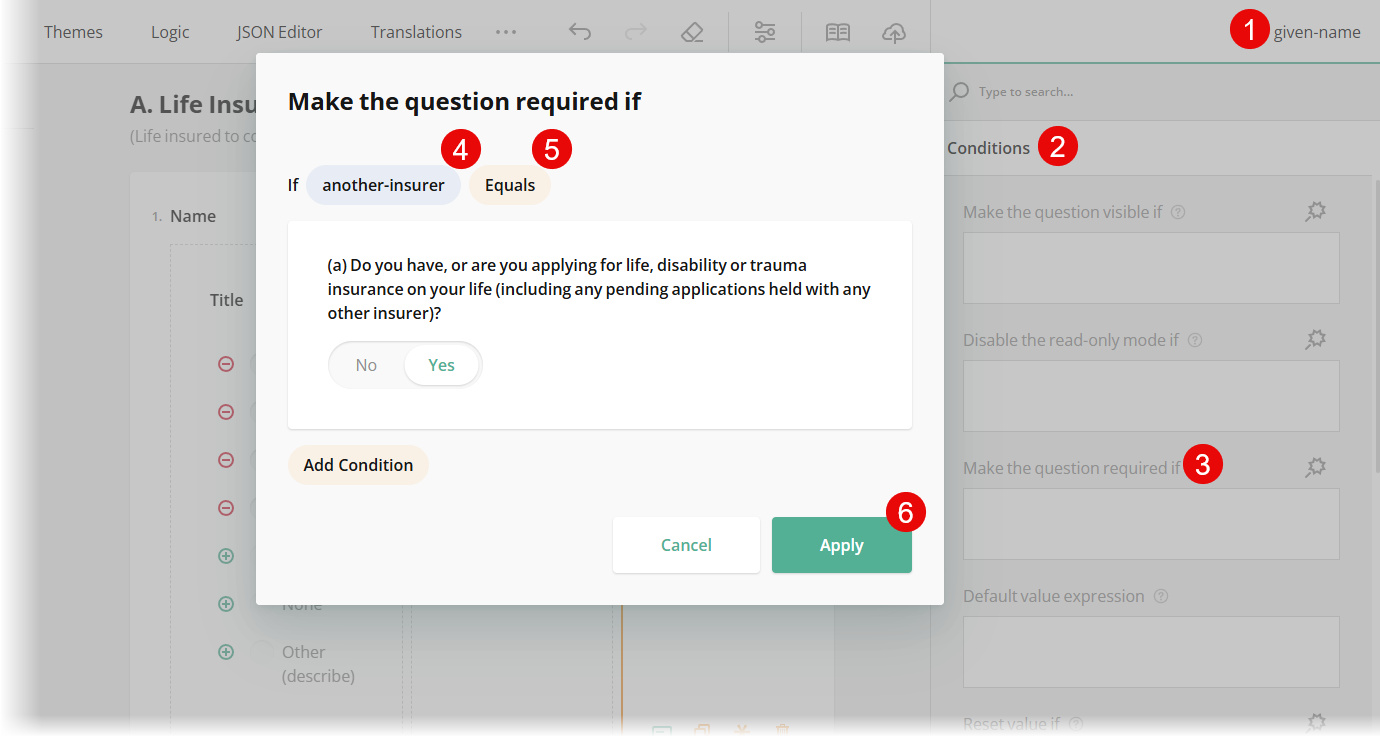Select 'No' for the insurance question
Screen dimensions: 1380x737
[366, 364]
